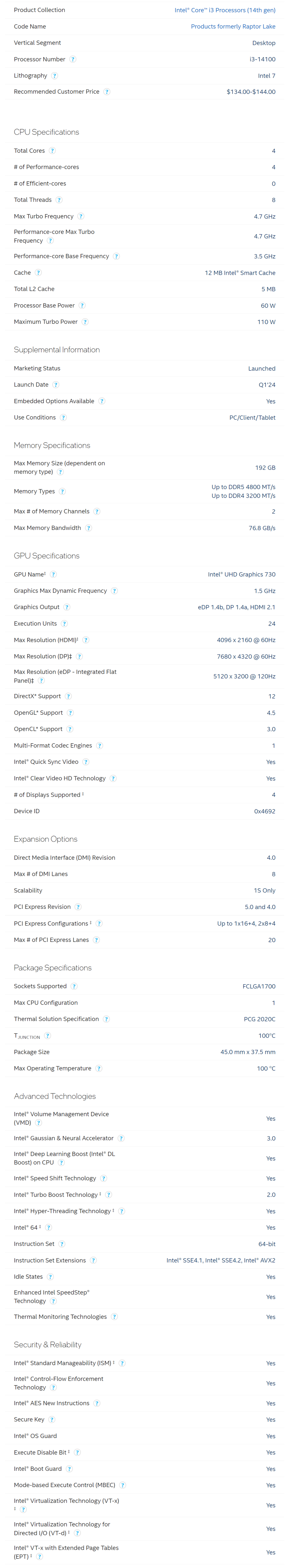289x1568 pixels.
Task: Click help icon next to Processor Number
Action: coord(73,59)
